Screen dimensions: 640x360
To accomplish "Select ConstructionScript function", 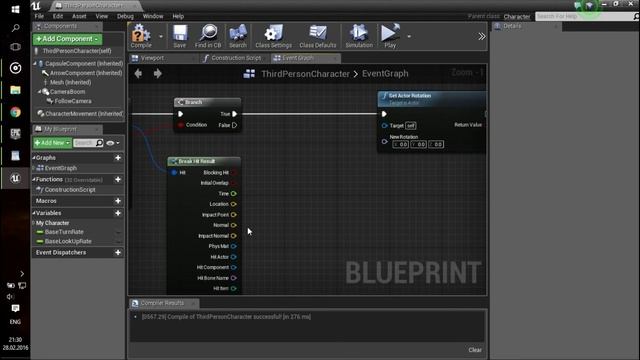I will 70,190.
